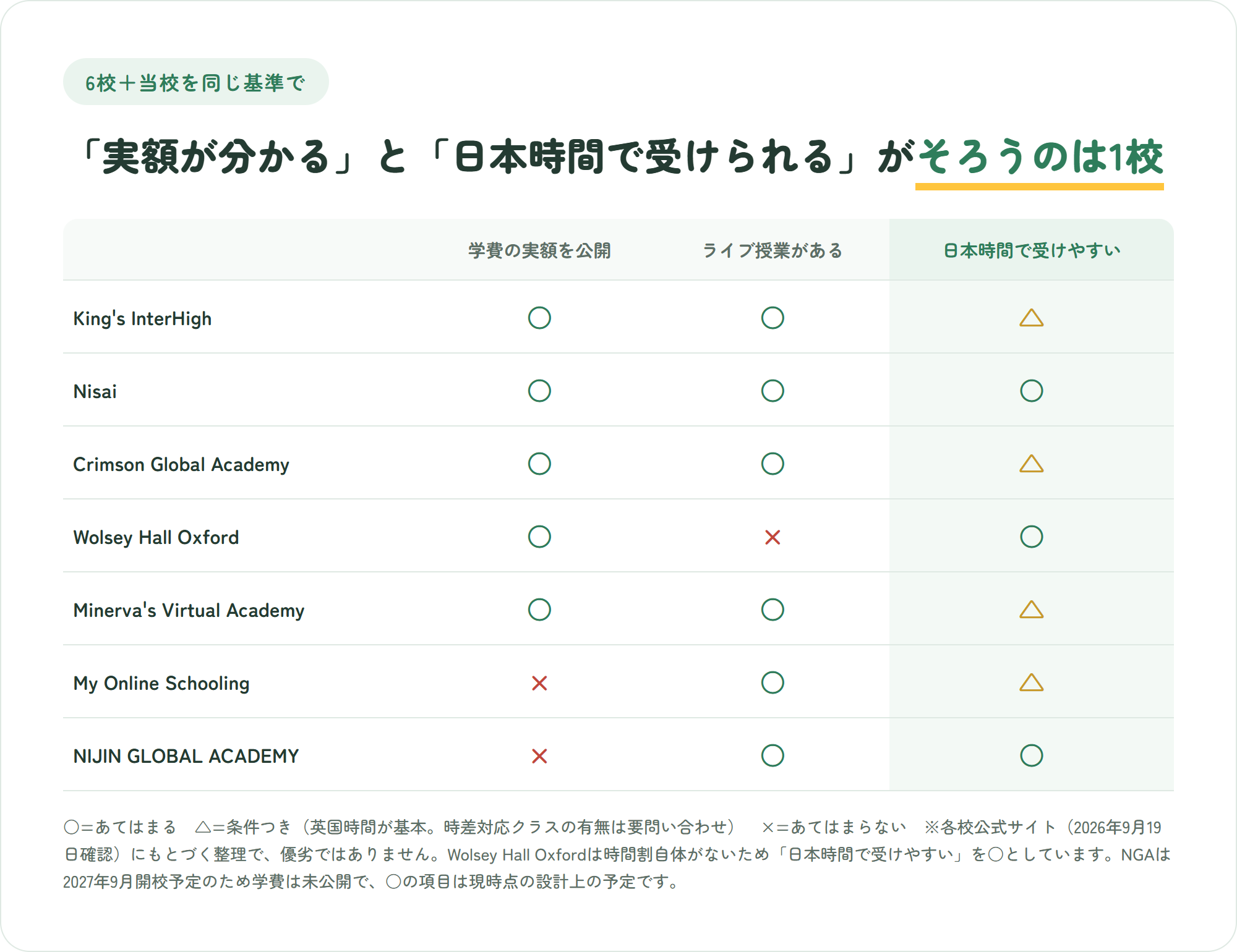Click NIJIN GLOBAL ACADEMY live lessons circle
Image resolution: width=1237 pixels, height=952 pixels.
pos(773,755)
